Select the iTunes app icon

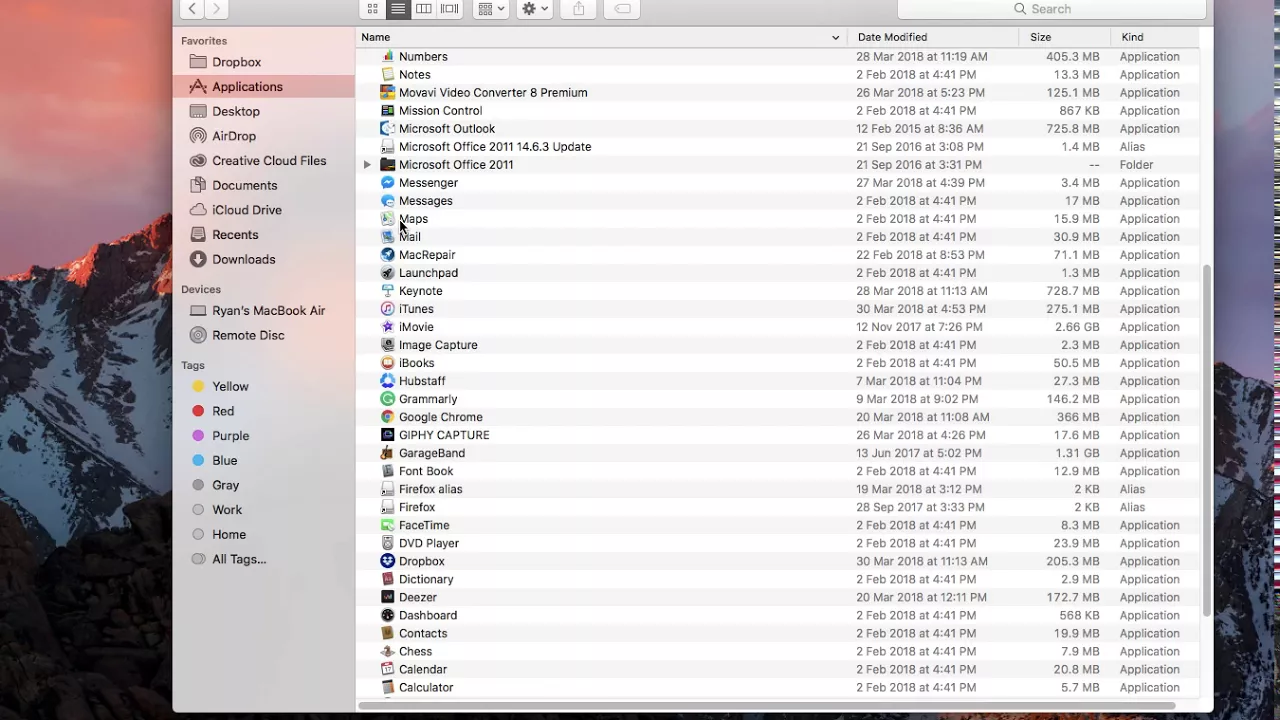[x=388, y=309]
